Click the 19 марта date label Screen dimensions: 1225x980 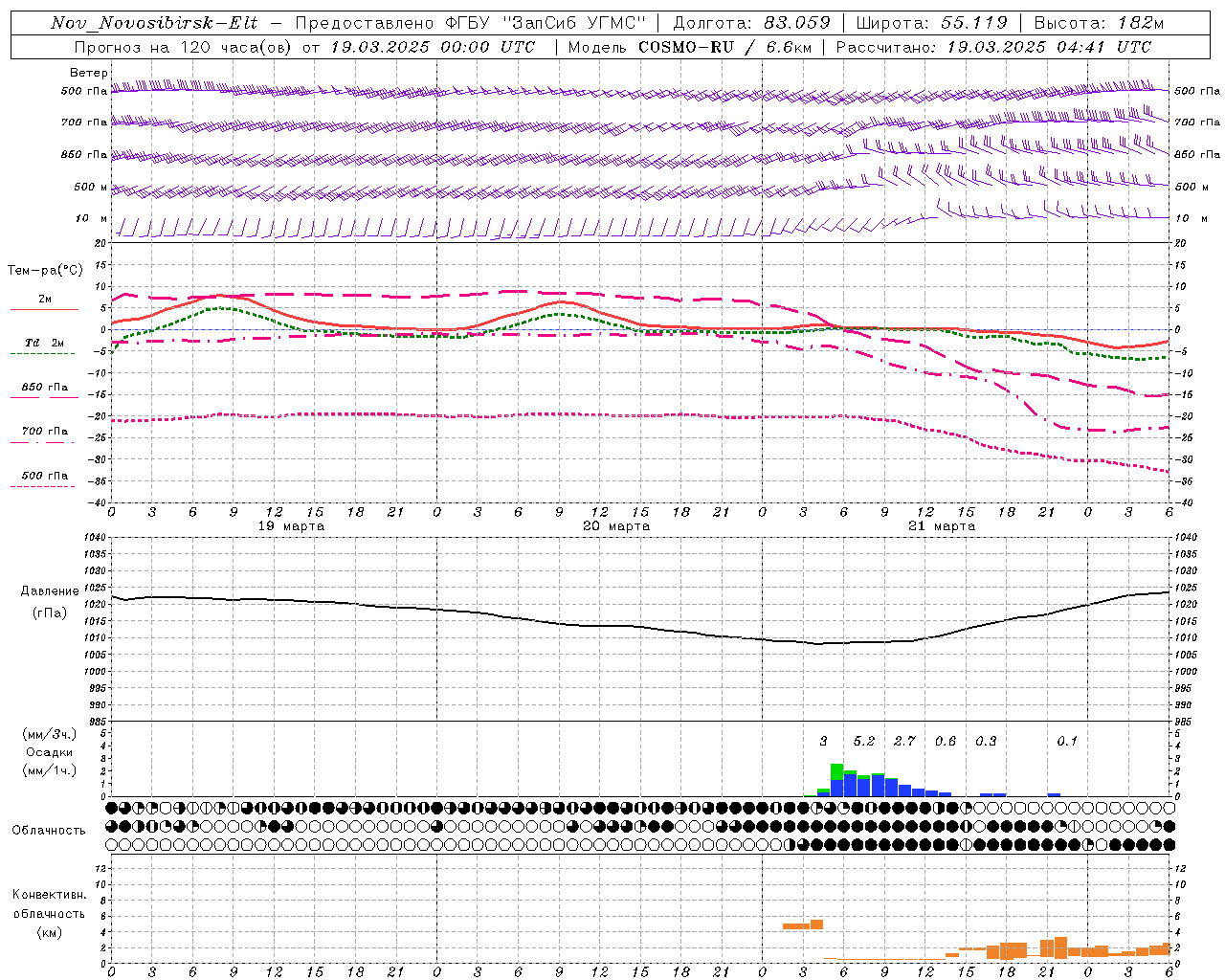pos(292,526)
